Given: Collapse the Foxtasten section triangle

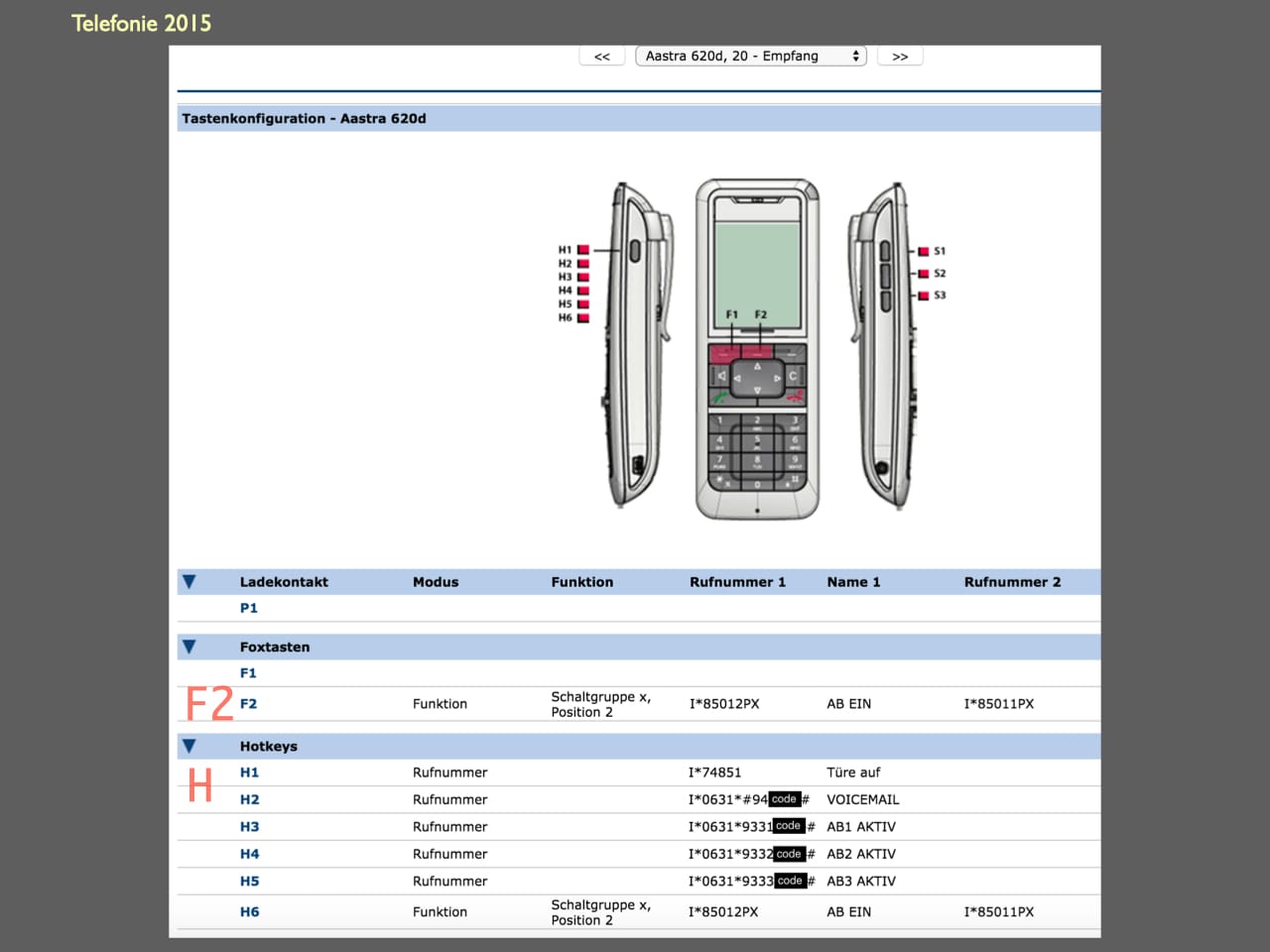Looking at the screenshot, I should 190,647.
